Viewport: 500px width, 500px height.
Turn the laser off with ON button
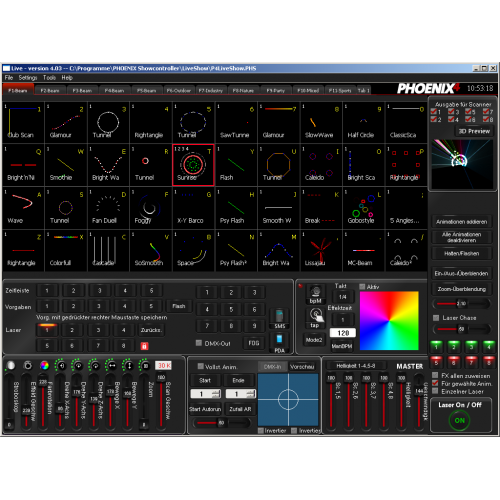pyautogui.click(x=459, y=420)
